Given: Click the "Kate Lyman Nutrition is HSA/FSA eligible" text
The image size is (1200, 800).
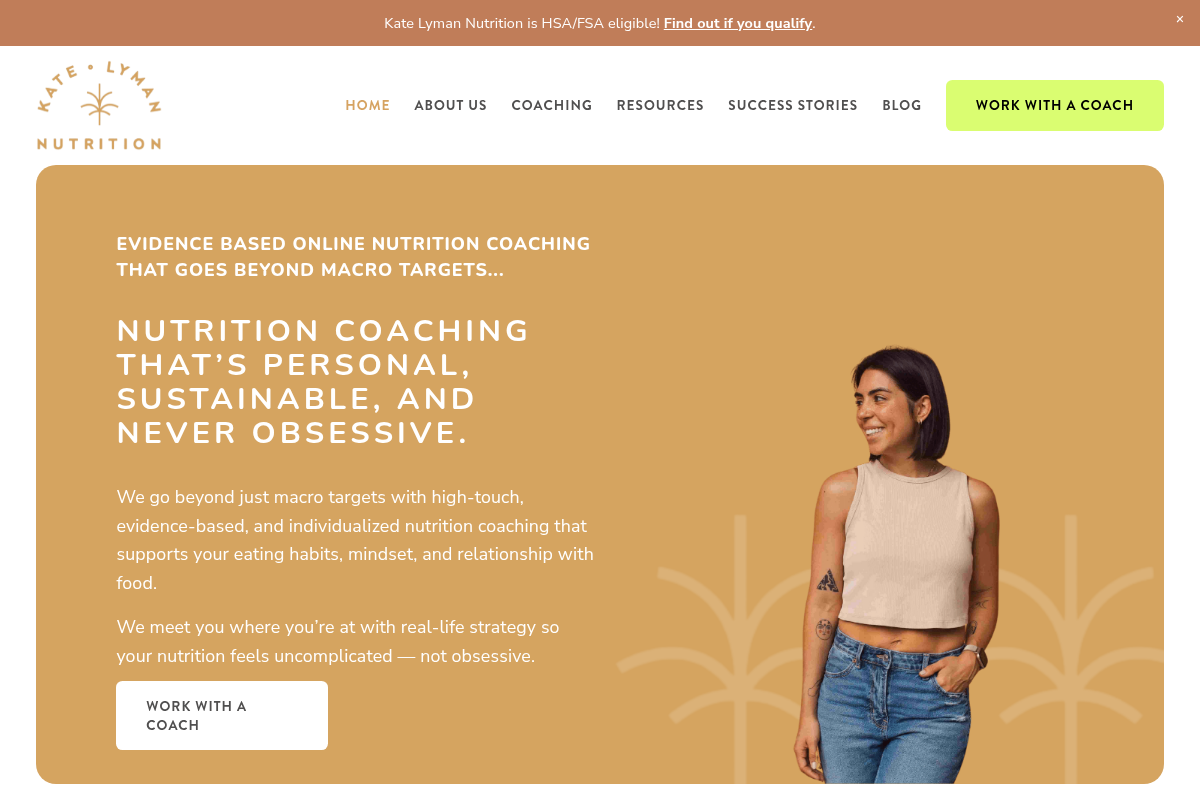Looking at the screenshot, I should click(522, 23).
